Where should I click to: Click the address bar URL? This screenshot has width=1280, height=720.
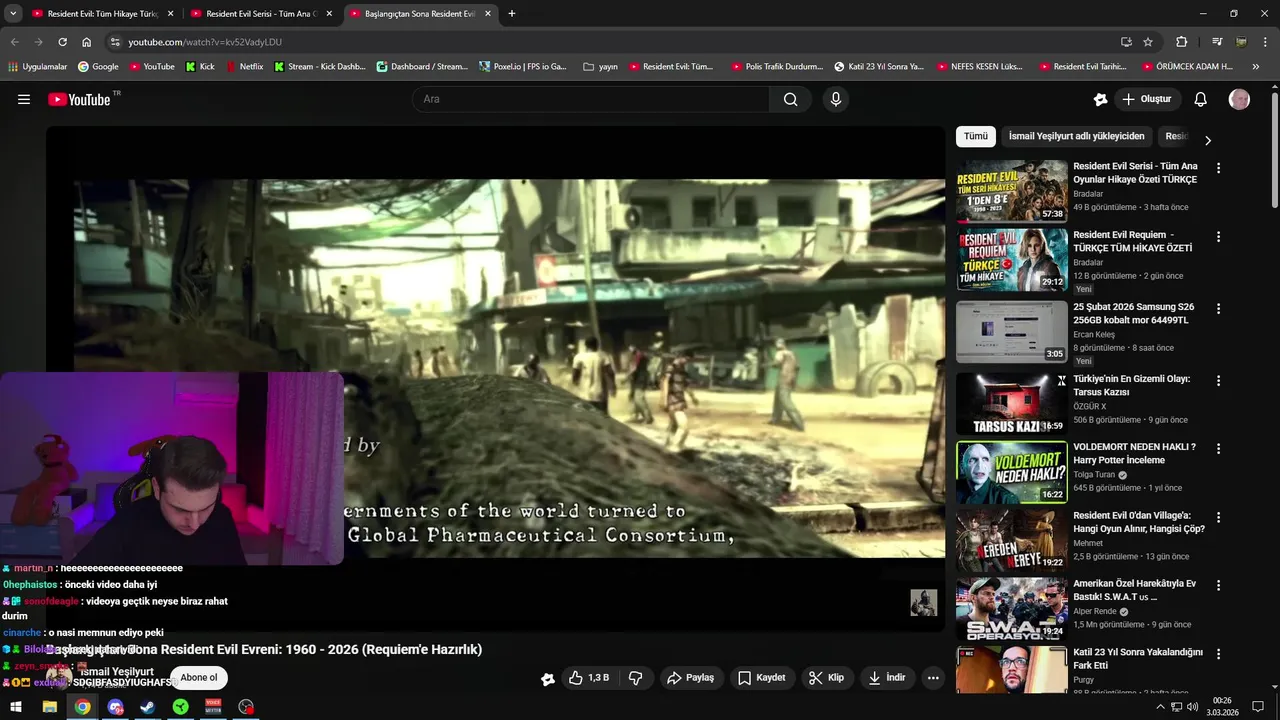coord(205,42)
